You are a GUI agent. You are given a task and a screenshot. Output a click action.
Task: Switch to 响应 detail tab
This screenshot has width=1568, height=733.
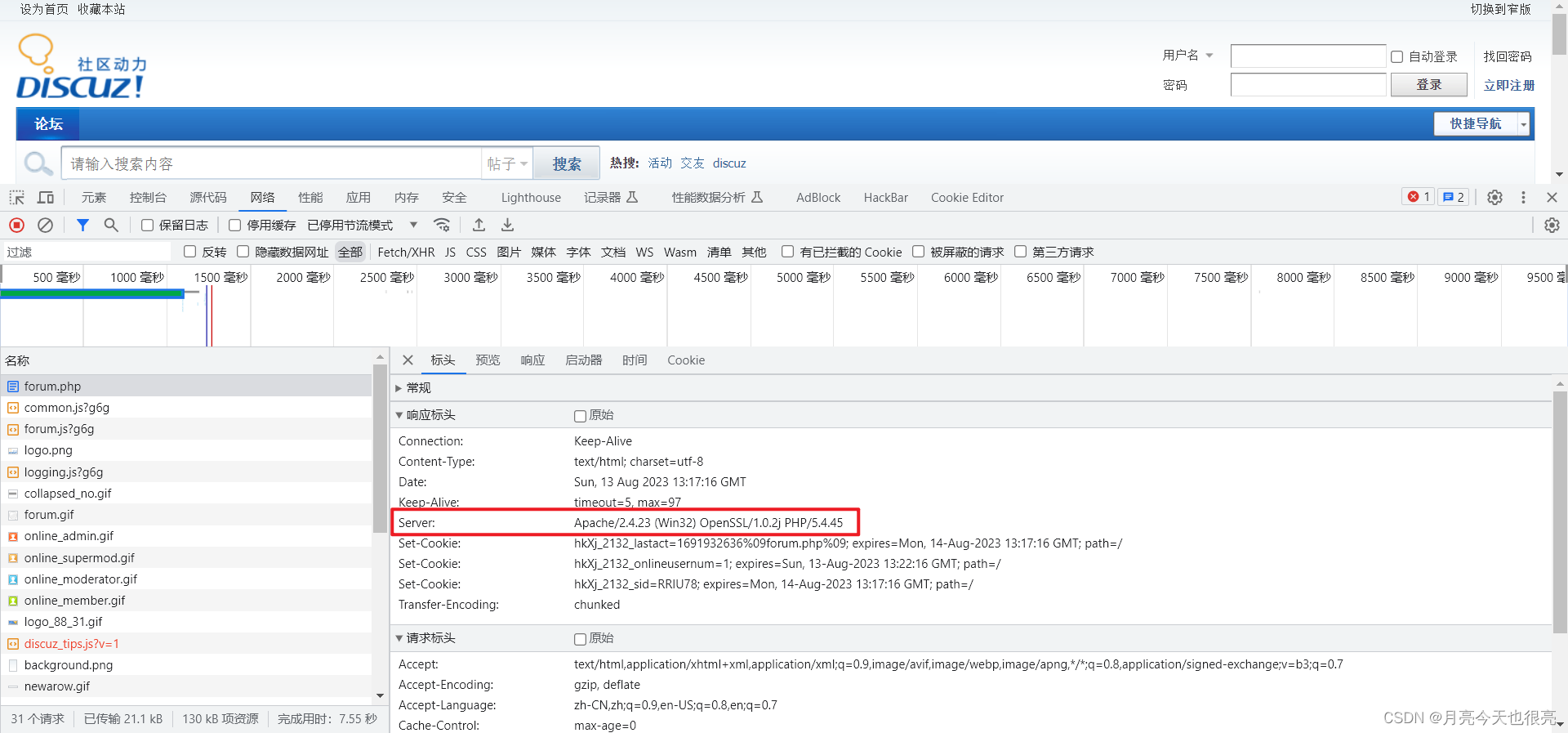[x=532, y=360]
